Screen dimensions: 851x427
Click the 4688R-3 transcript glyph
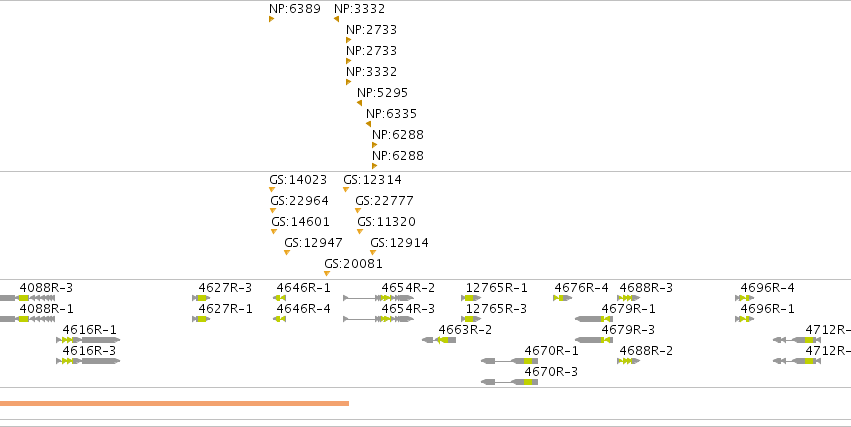click(628, 298)
